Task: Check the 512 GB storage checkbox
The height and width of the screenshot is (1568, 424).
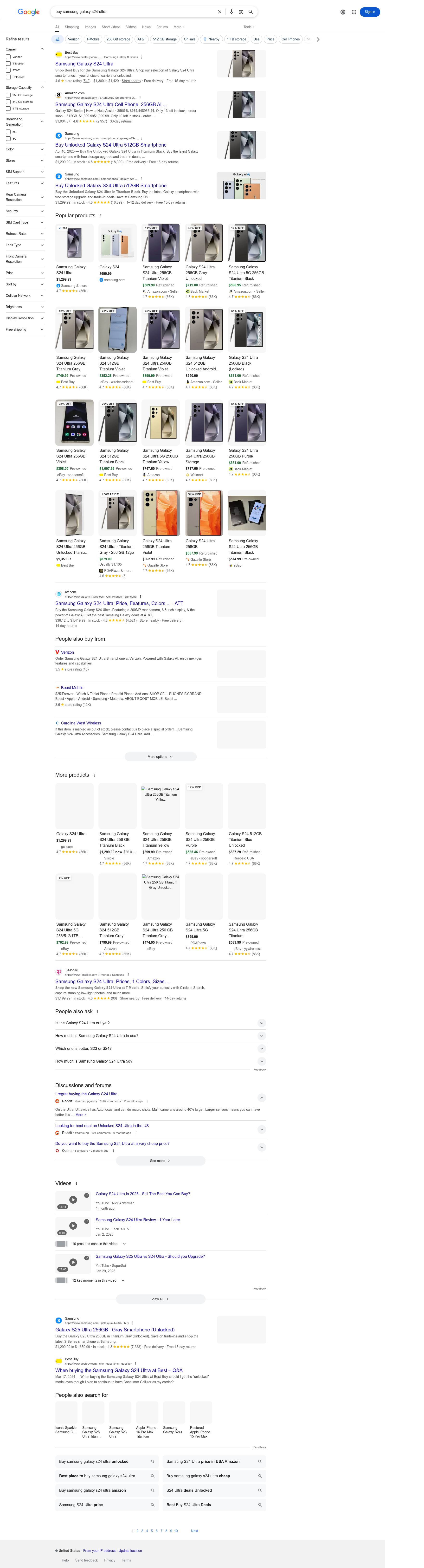Action: pyautogui.click(x=8, y=102)
